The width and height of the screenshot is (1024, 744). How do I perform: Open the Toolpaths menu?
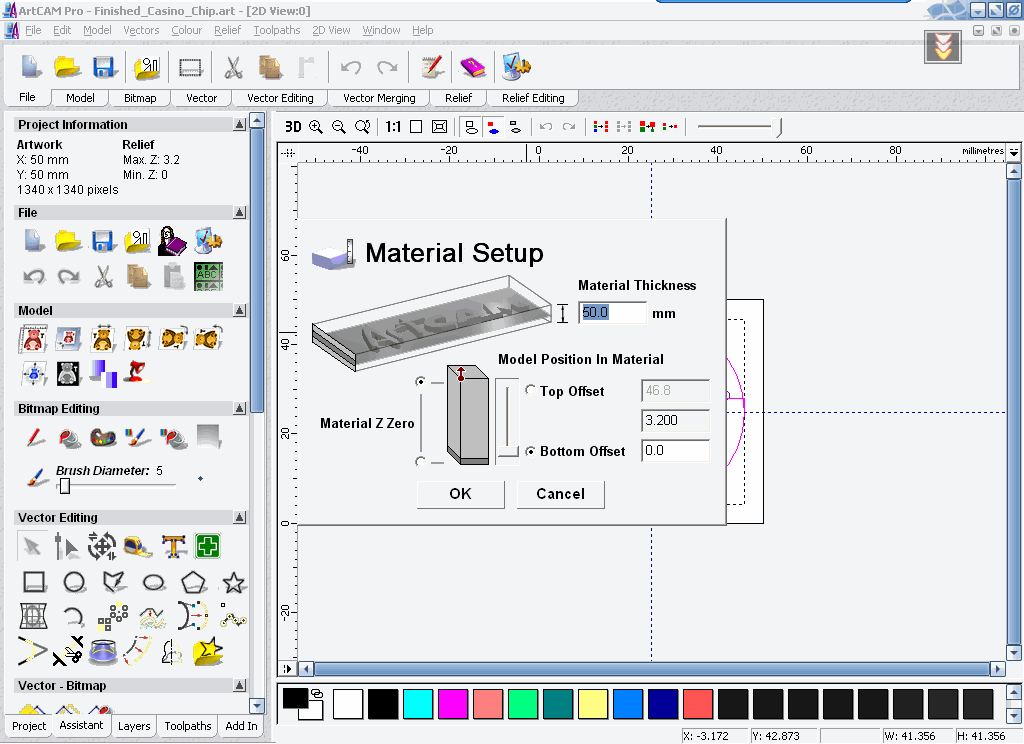pyautogui.click(x=277, y=30)
